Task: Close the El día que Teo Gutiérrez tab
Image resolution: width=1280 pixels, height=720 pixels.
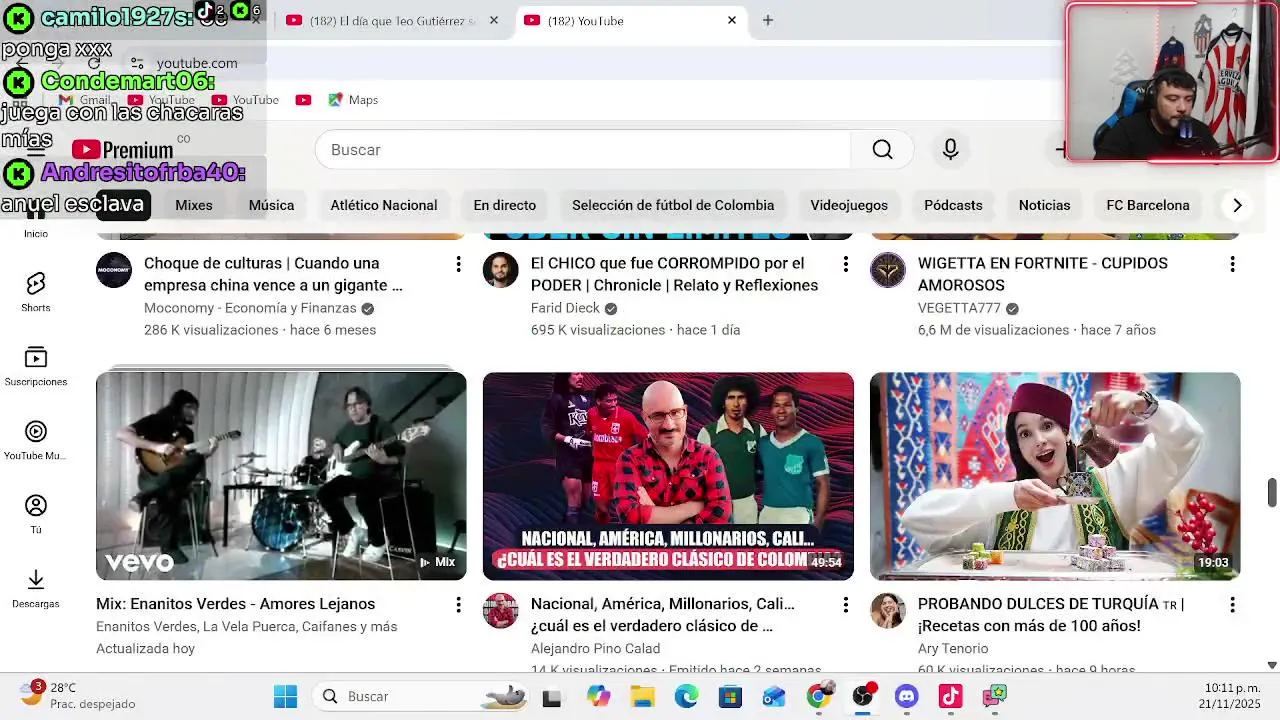Action: (494, 20)
